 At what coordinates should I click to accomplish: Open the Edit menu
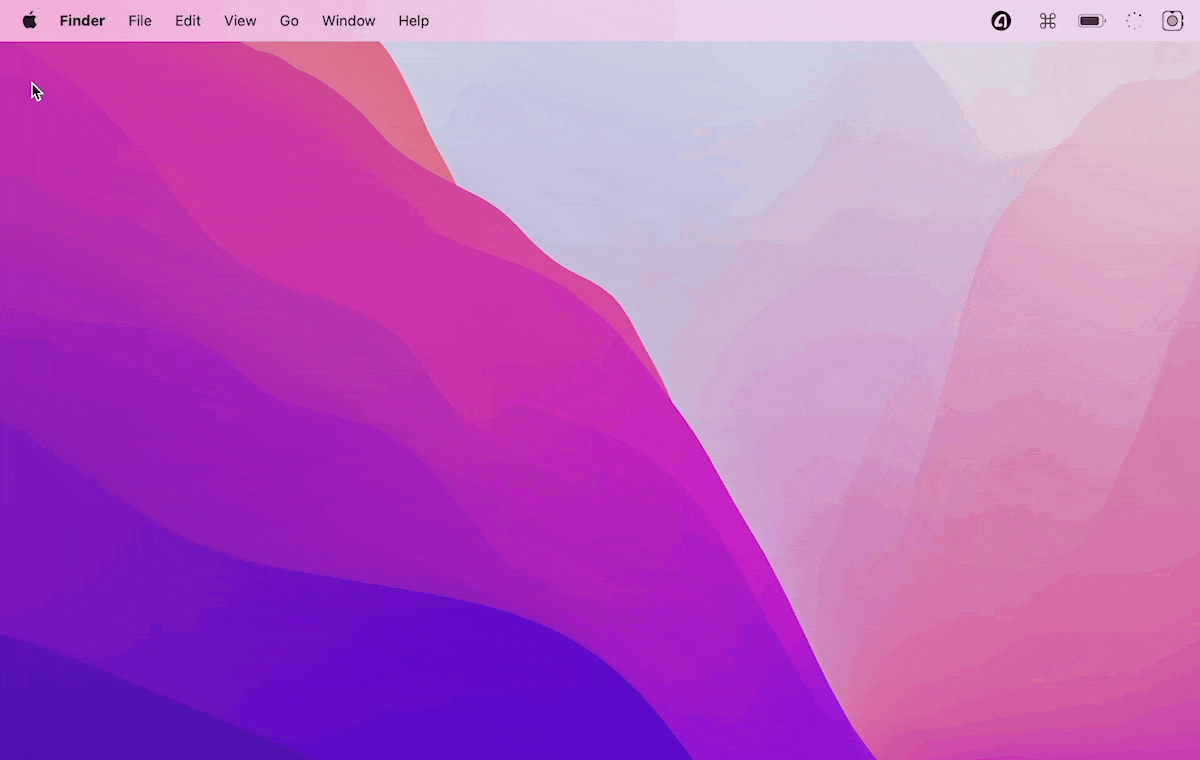pos(188,21)
